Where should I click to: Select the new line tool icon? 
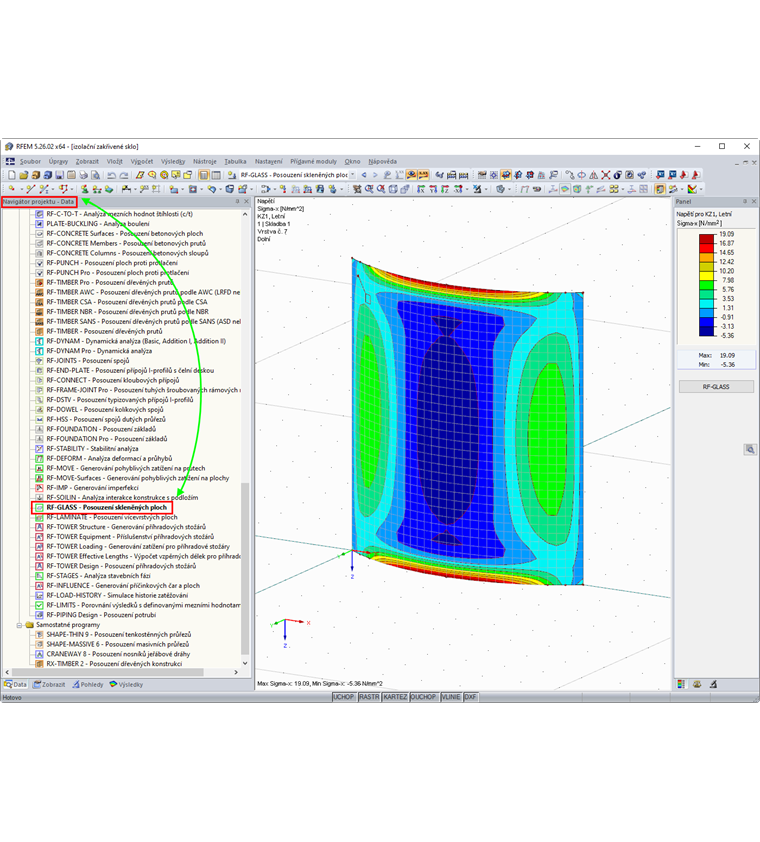click(31, 189)
